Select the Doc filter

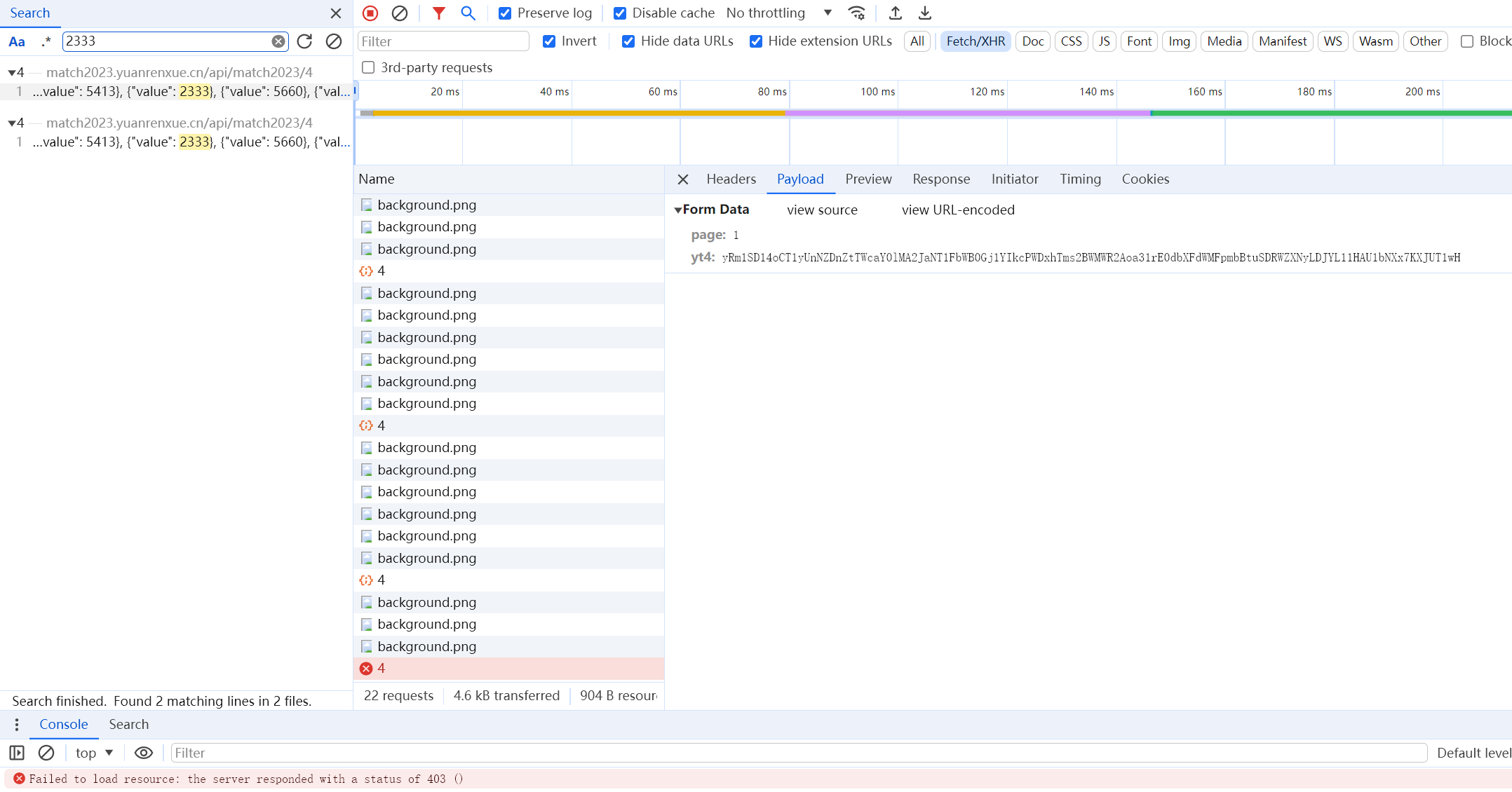pos(1033,41)
